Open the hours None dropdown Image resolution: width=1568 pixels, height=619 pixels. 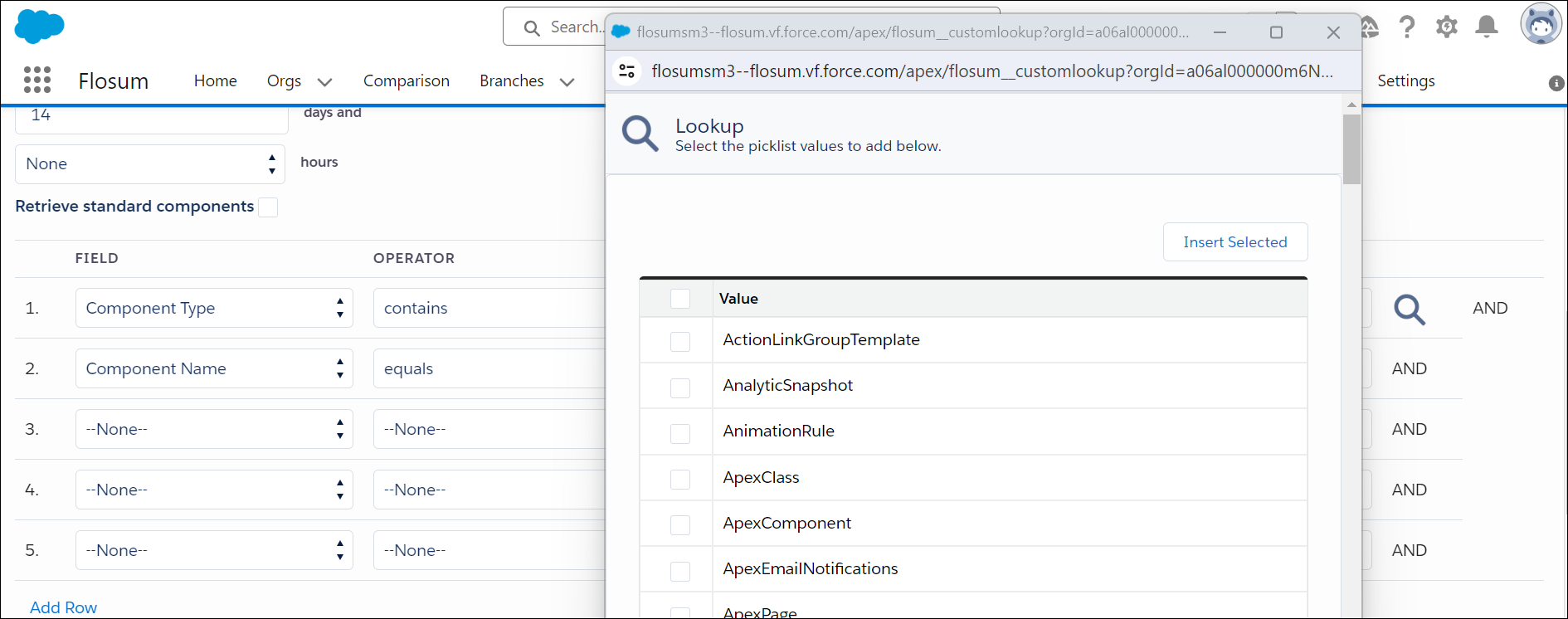click(150, 164)
